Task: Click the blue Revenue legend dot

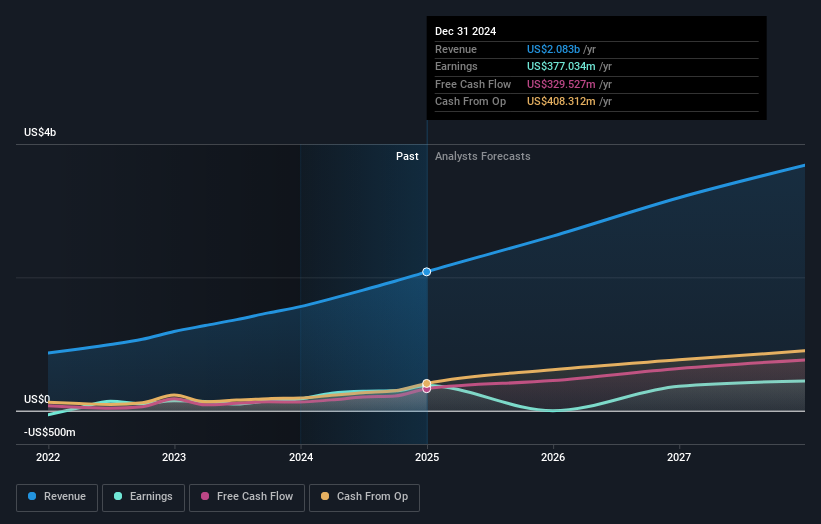Action: tap(32, 496)
